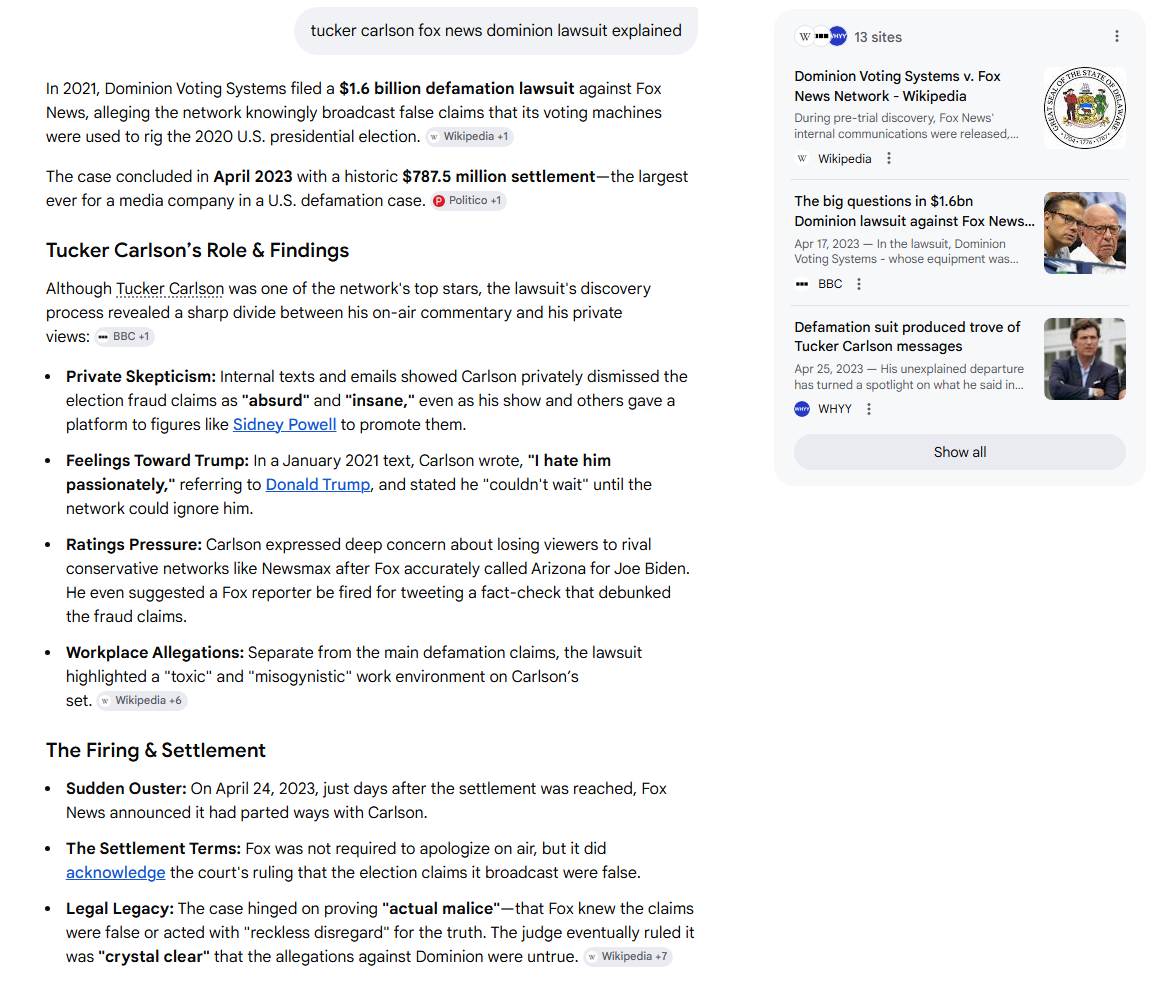Screen dimensions: 1176x984
Task: Click the WHYY source name label
Action: pyautogui.click(x=835, y=410)
